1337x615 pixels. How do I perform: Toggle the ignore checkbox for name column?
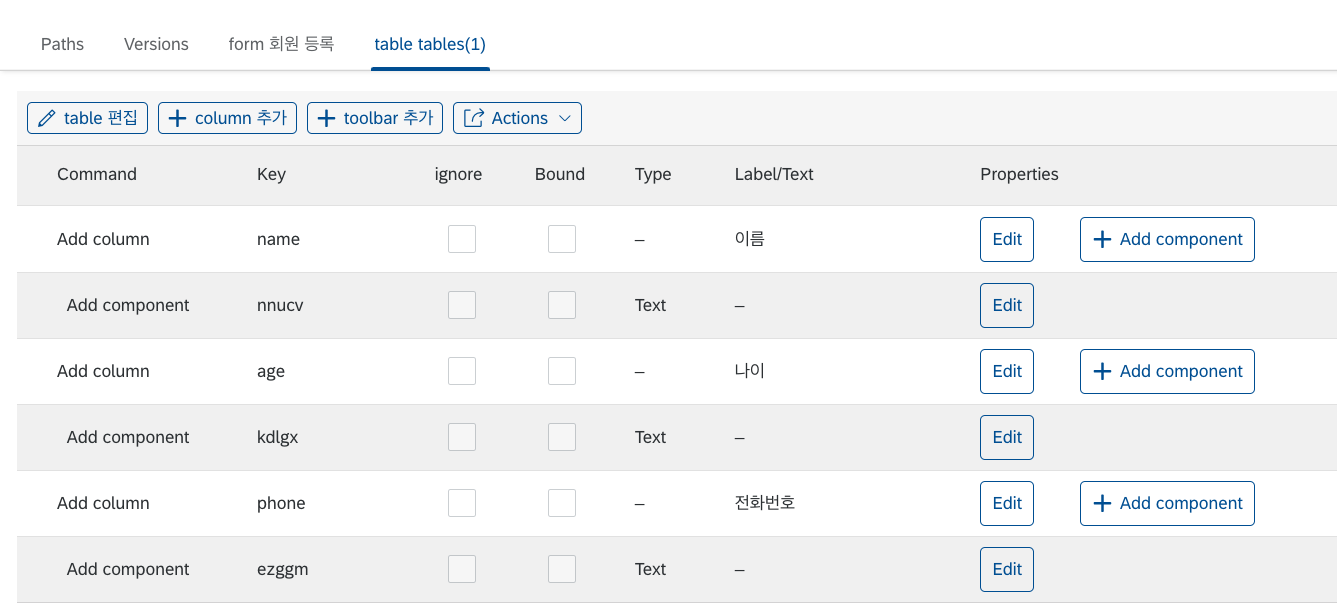[462, 239]
